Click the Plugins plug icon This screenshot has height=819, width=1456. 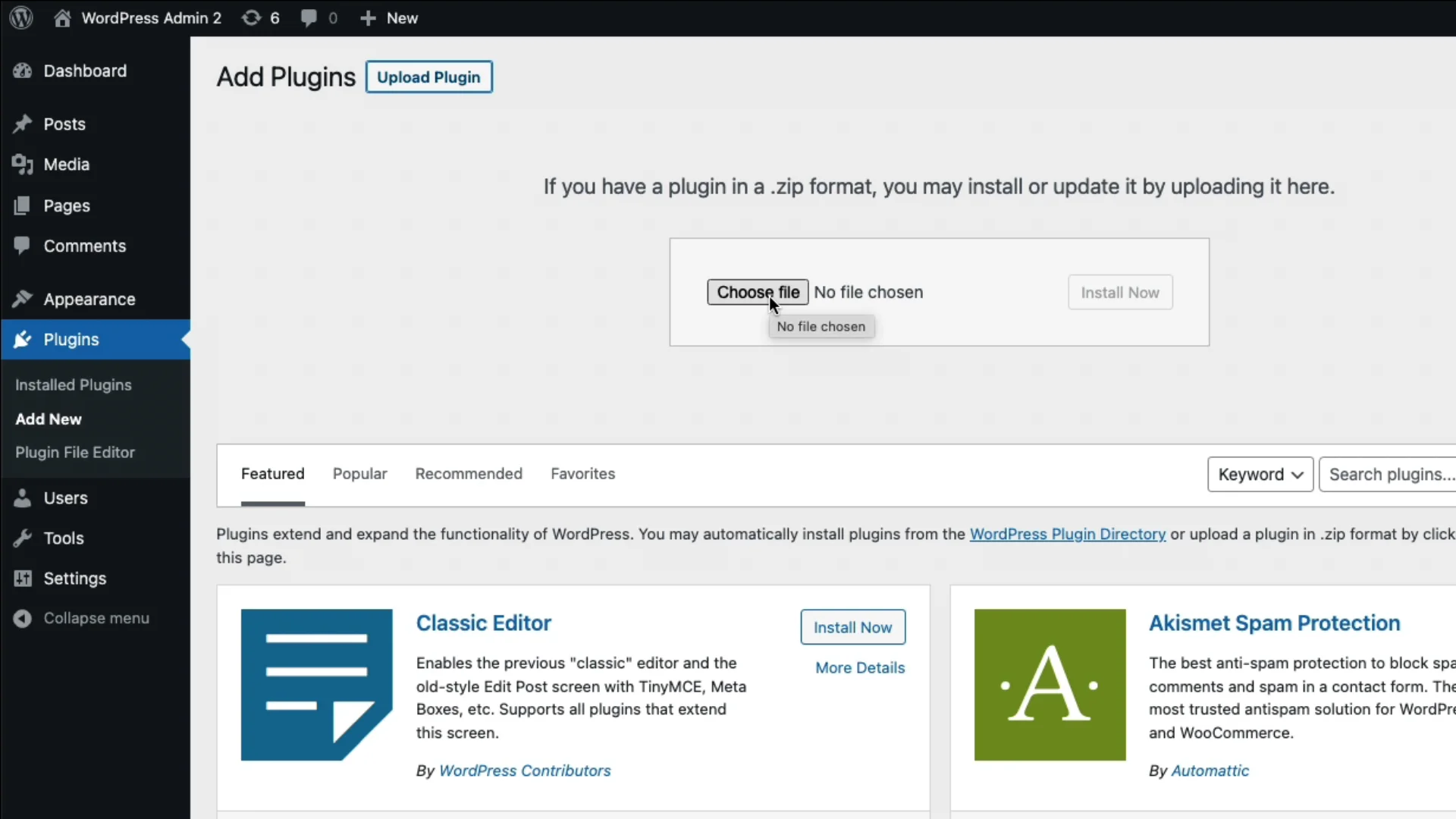[23, 339]
